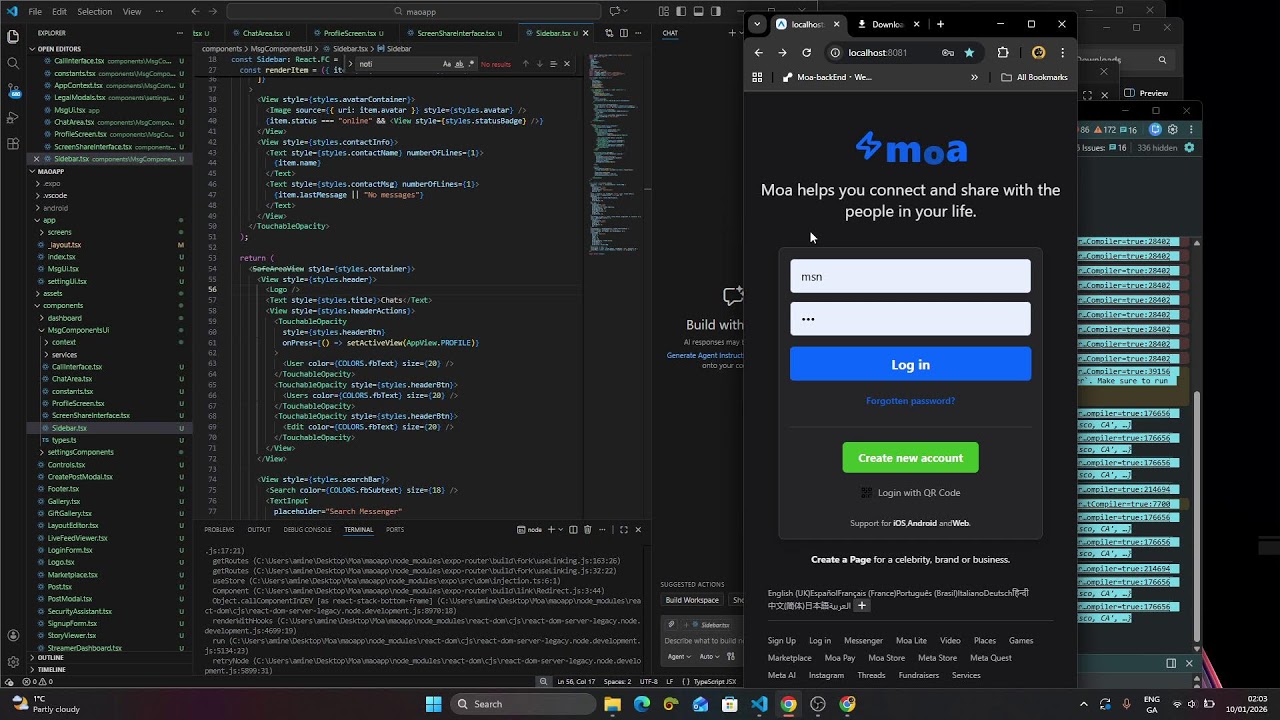Image resolution: width=1280 pixels, height=720 pixels.
Task: Open the Search view in VS Code
Action: point(13,63)
